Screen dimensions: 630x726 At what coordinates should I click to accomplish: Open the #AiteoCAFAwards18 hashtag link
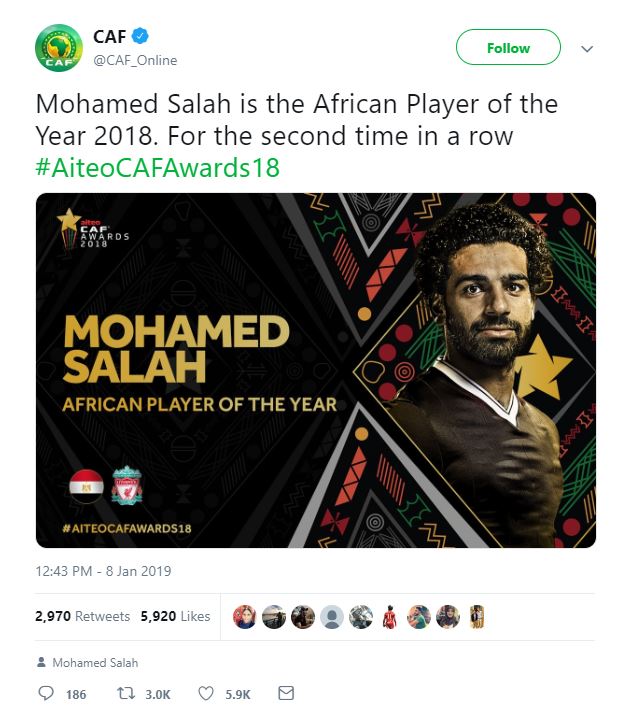coord(157,166)
